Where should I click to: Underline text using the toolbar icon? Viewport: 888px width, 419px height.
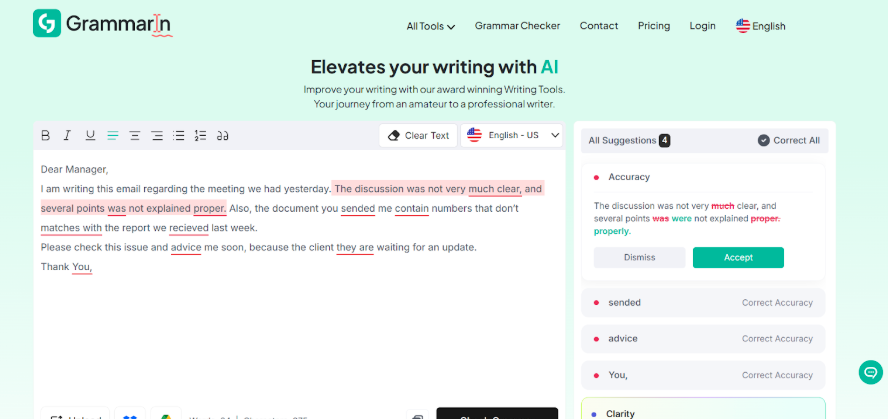pos(90,136)
